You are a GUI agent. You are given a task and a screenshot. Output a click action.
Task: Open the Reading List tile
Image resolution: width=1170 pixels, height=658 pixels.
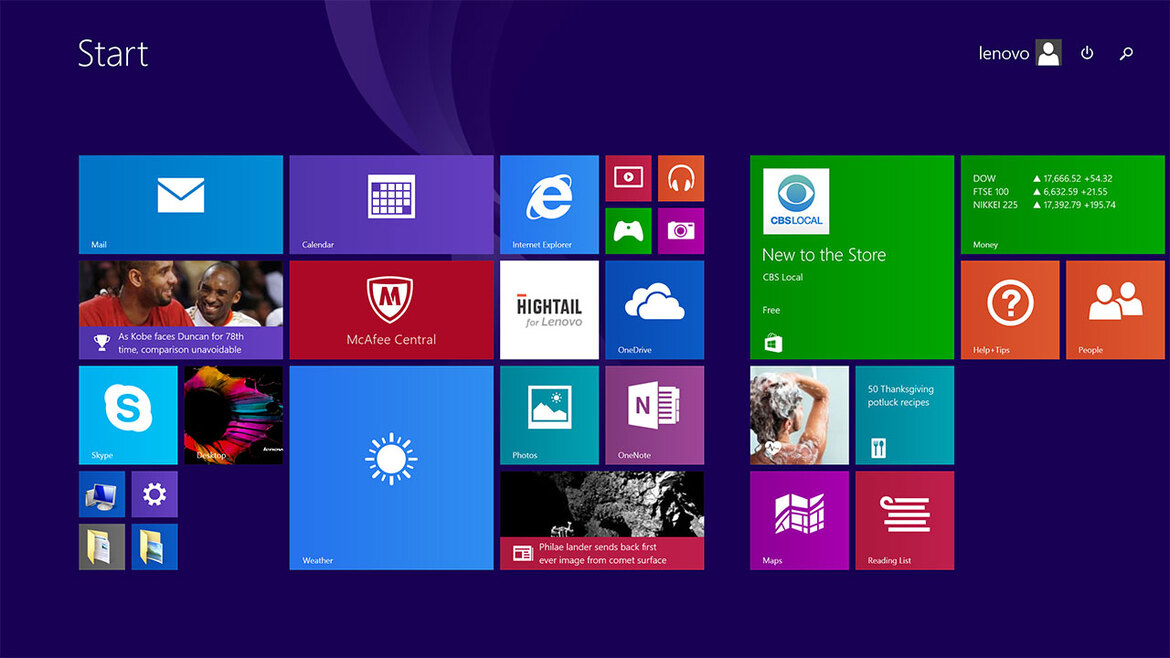coord(904,520)
